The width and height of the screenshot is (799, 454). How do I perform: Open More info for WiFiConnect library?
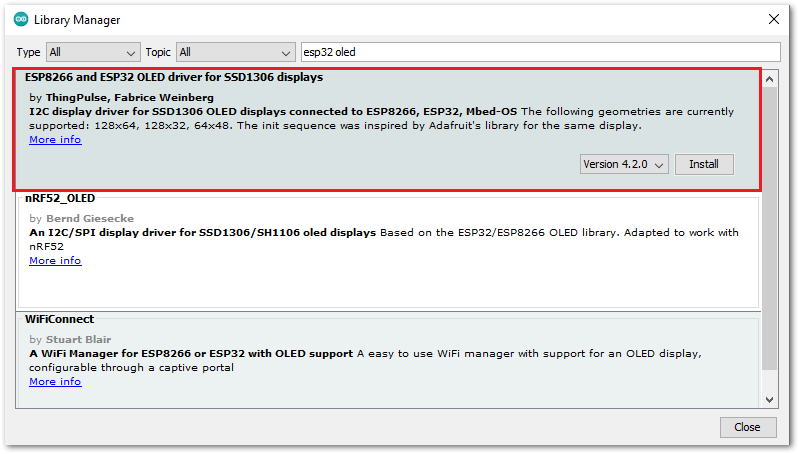point(55,382)
